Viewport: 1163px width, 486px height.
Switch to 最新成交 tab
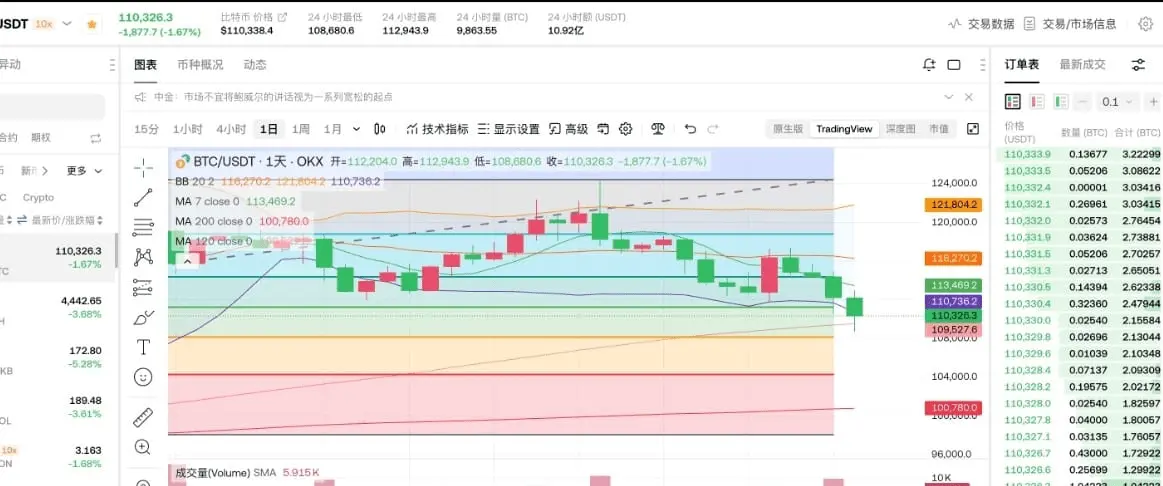[x=1082, y=65]
